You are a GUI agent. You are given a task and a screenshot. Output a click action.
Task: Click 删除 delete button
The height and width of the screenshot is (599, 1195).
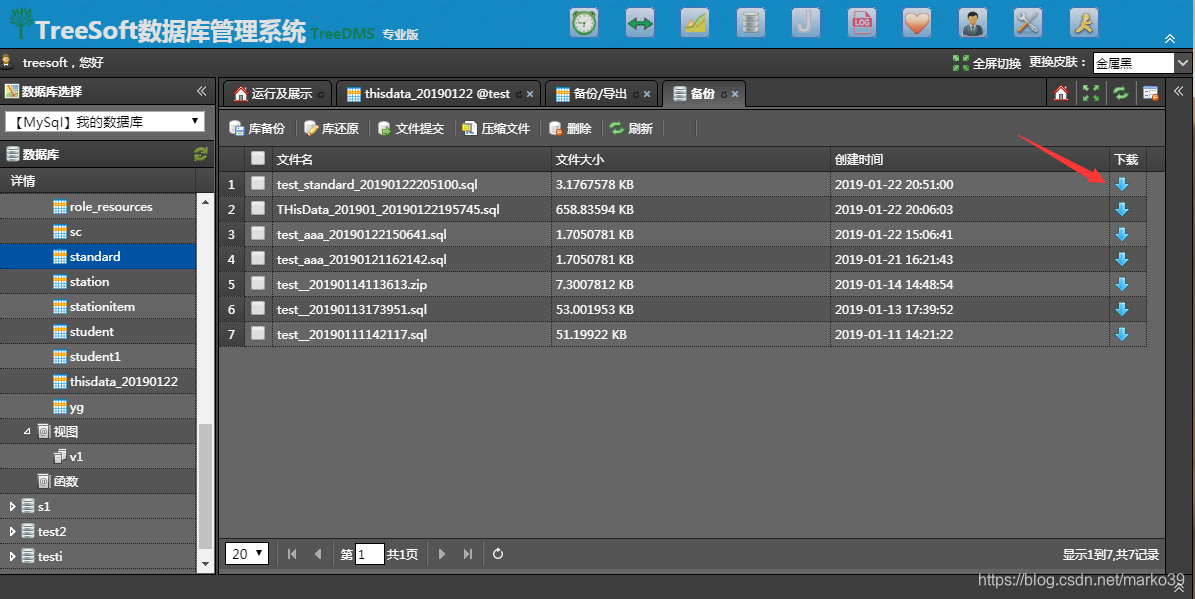pyautogui.click(x=570, y=129)
